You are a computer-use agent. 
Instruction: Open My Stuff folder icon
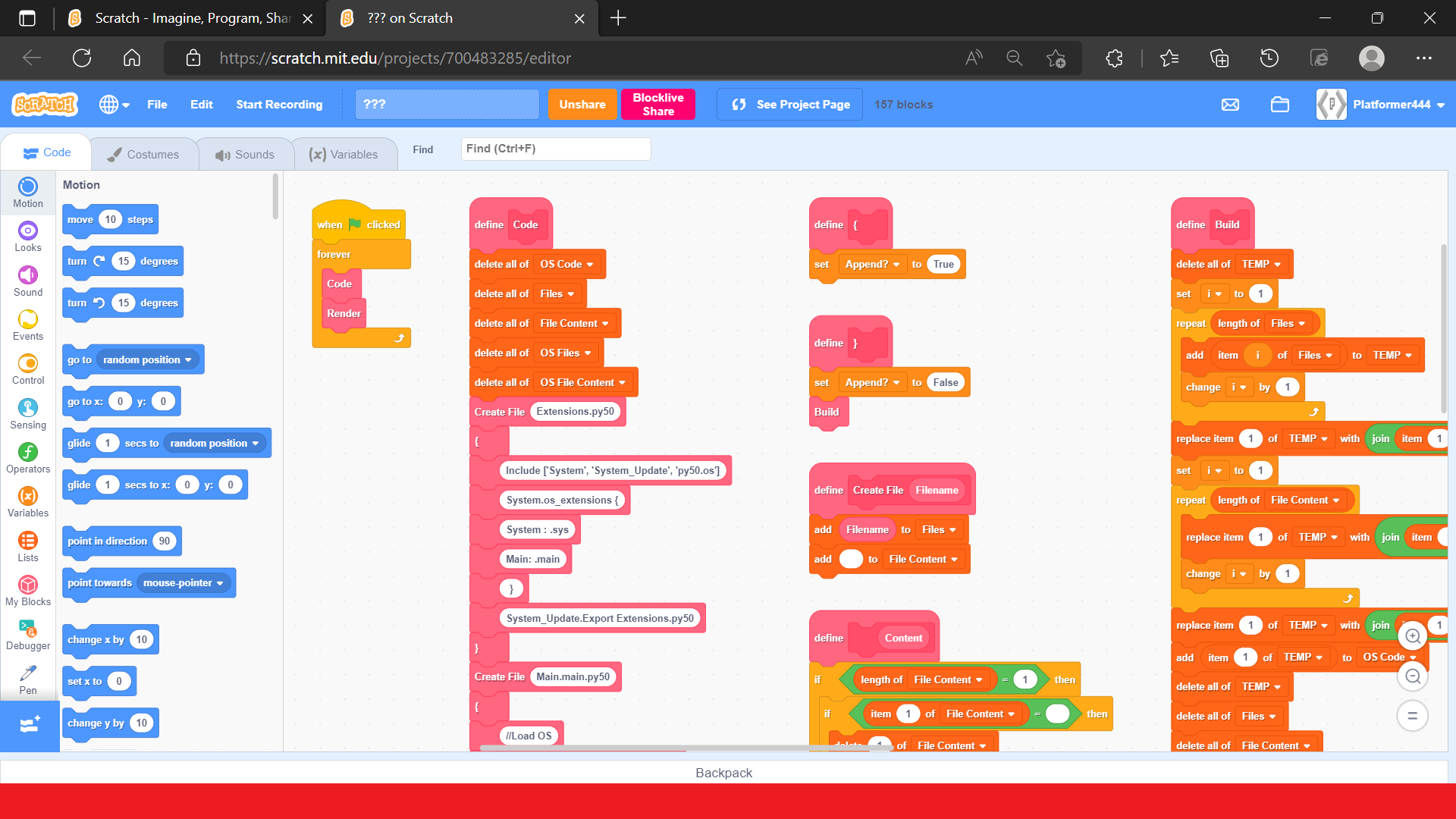click(x=1280, y=105)
